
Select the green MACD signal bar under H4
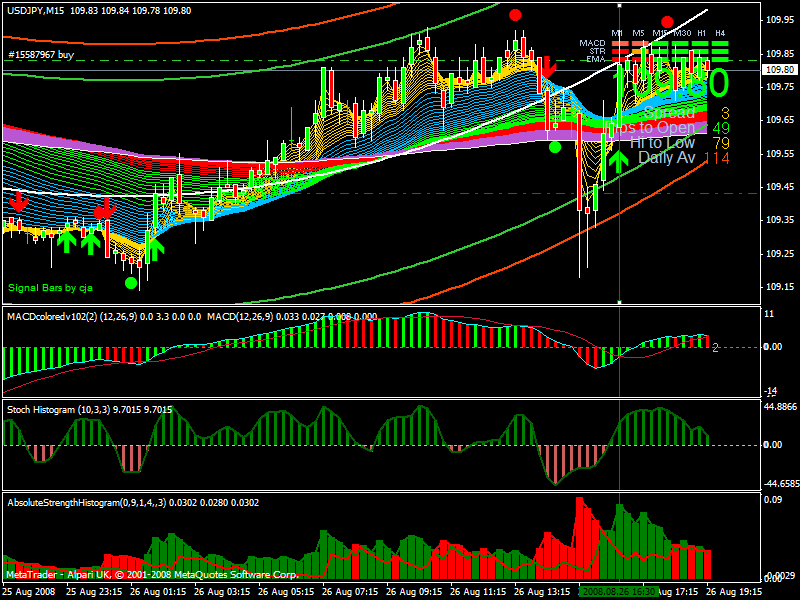720,44
